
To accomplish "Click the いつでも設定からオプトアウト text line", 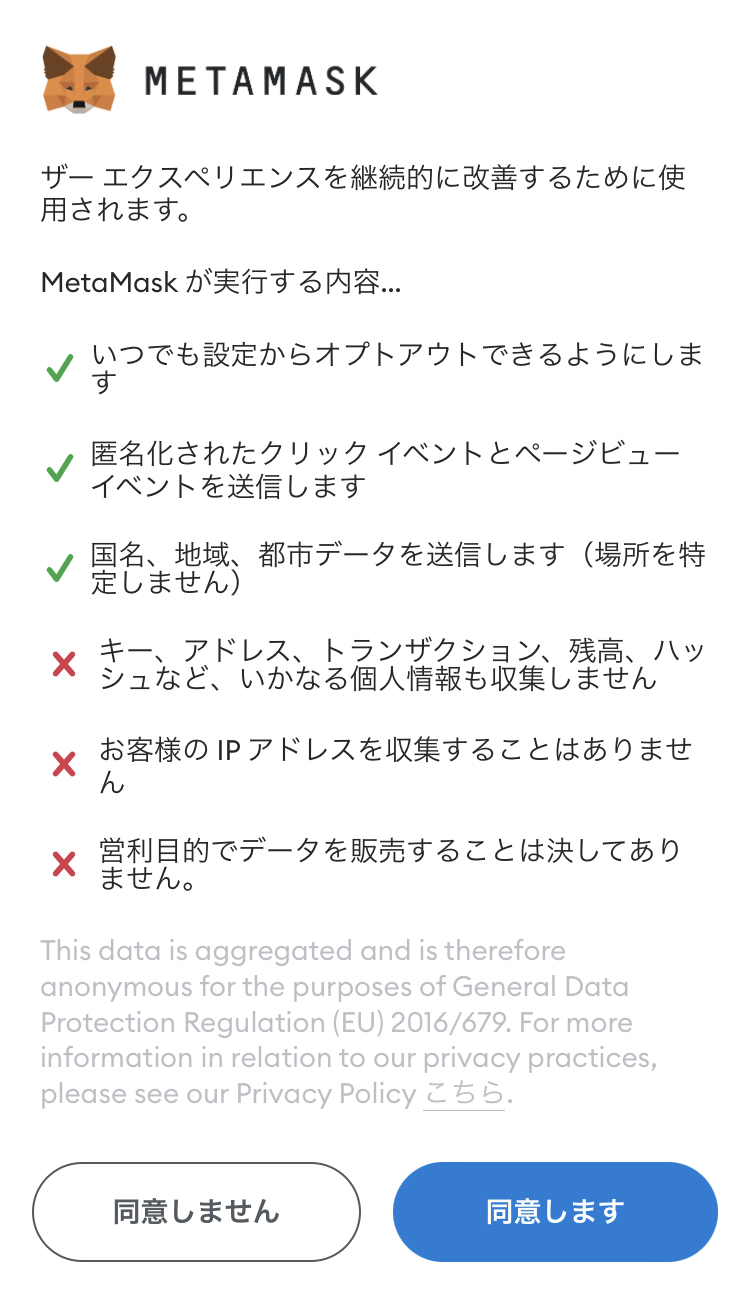I will point(398,368).
